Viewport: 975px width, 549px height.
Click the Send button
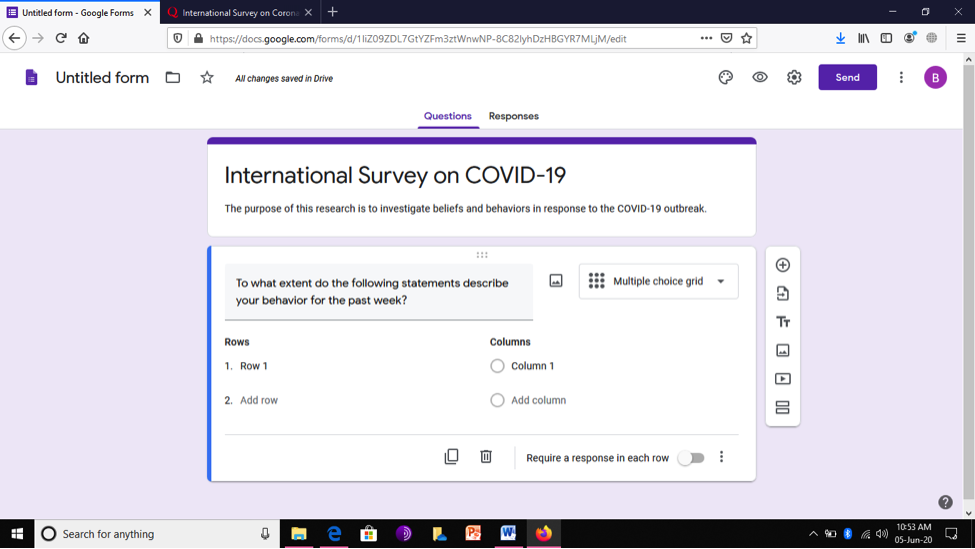pos(848,78)
